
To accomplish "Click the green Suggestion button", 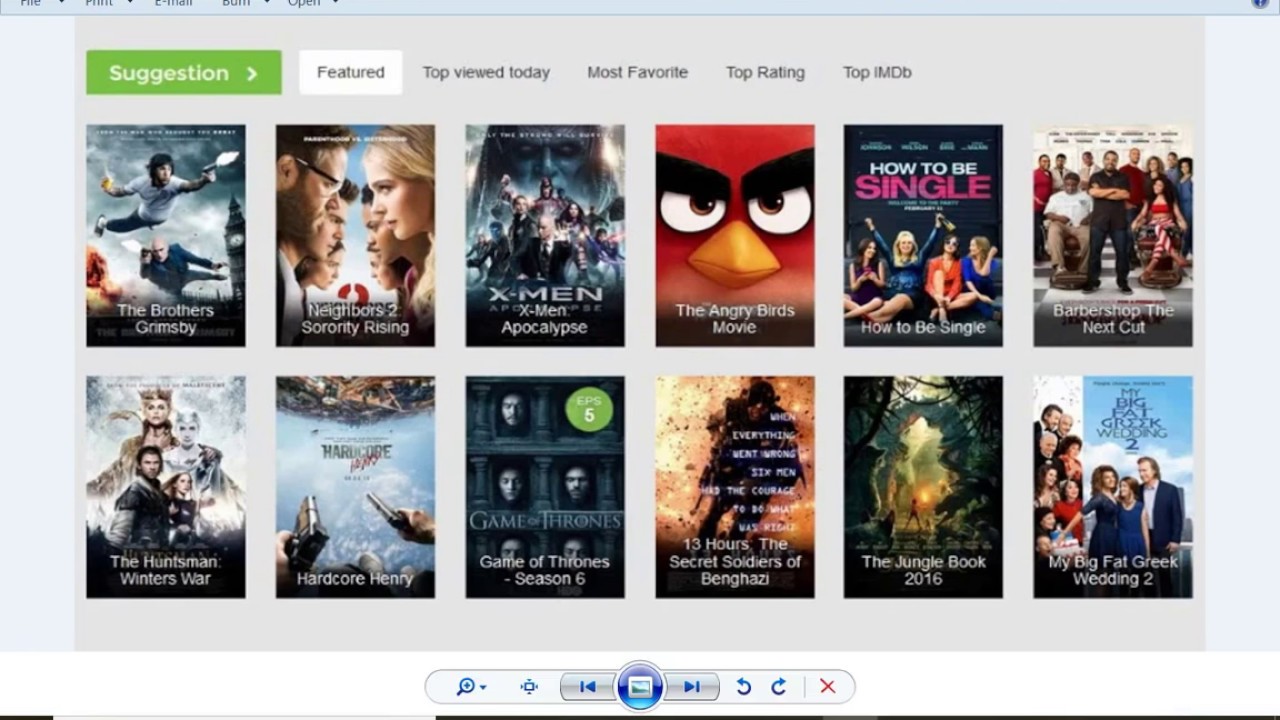I will (x=184, y=73).
